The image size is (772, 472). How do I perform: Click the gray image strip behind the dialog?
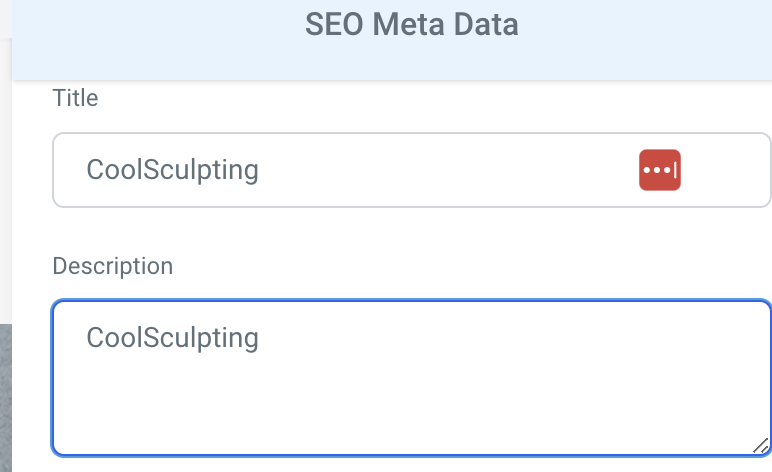[x=5, y=398]
